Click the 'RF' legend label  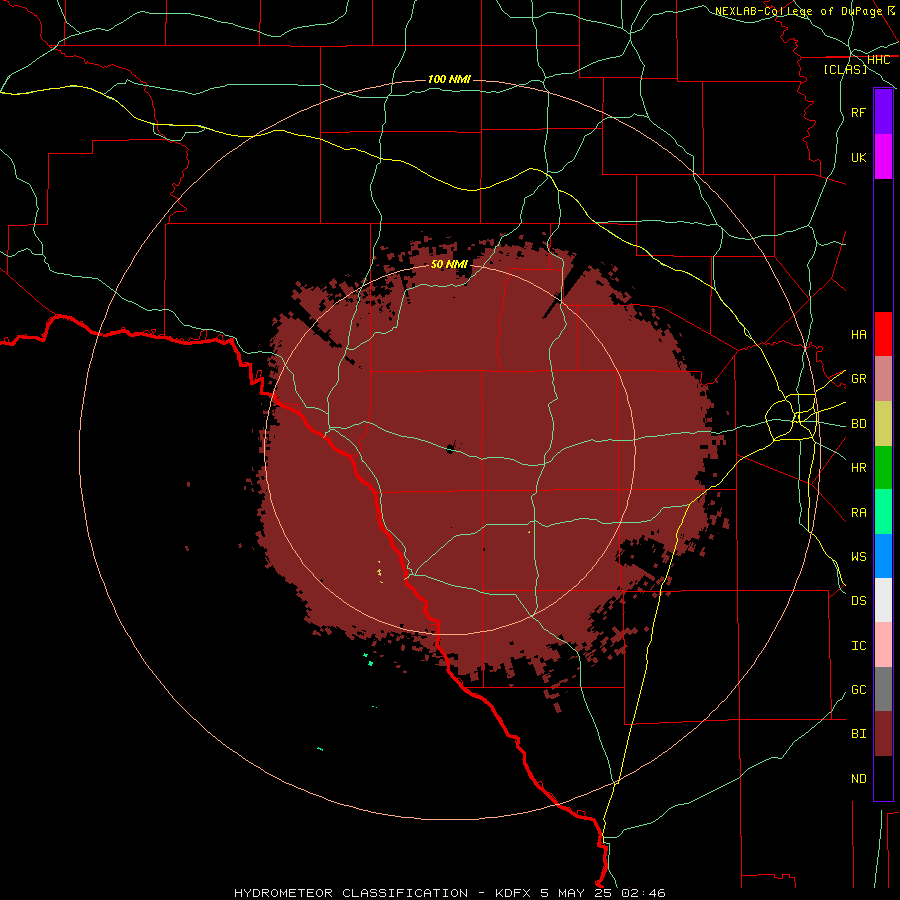858,112
